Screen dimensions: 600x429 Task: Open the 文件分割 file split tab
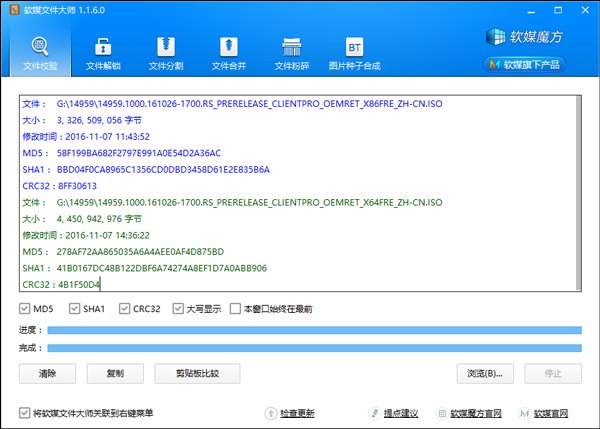(x=166, y=54)
